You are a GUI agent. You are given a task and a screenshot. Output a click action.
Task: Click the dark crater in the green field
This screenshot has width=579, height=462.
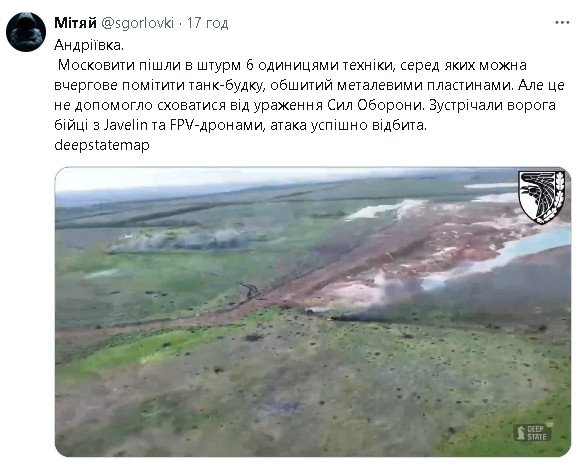(254, 338)
